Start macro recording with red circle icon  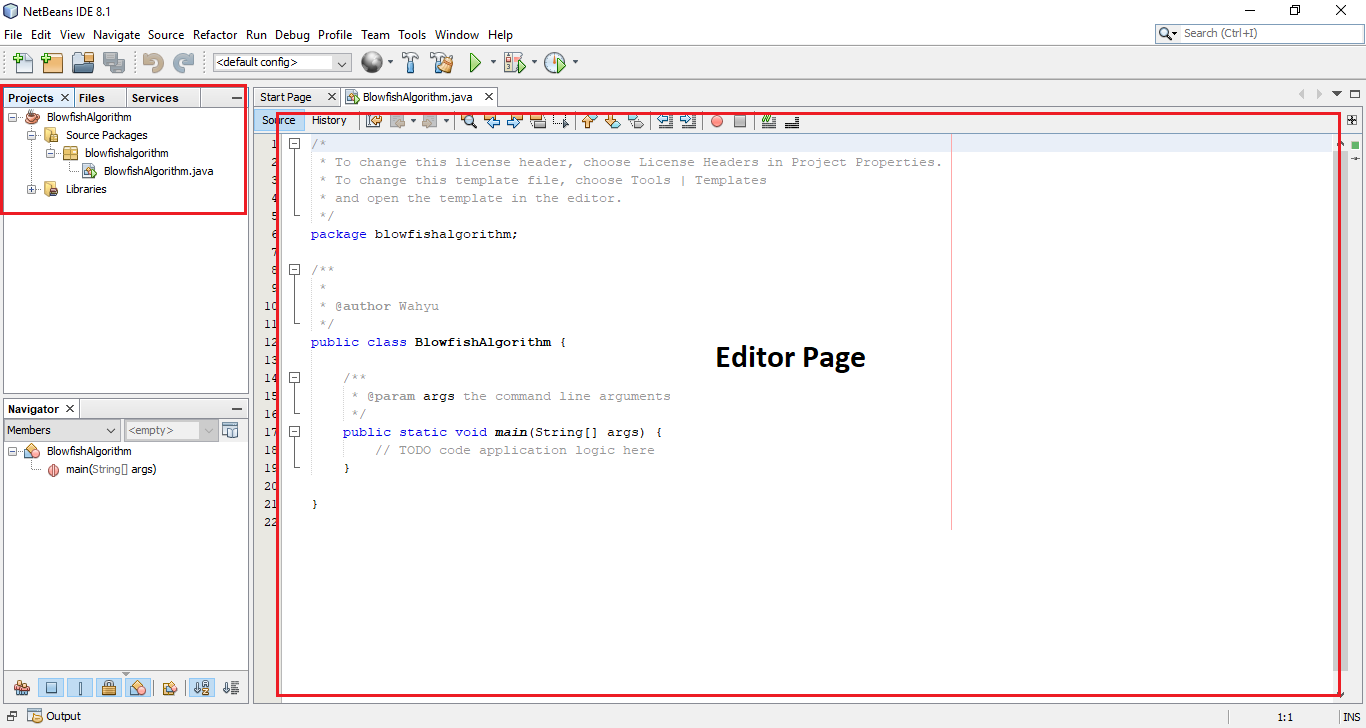[717, 121]
